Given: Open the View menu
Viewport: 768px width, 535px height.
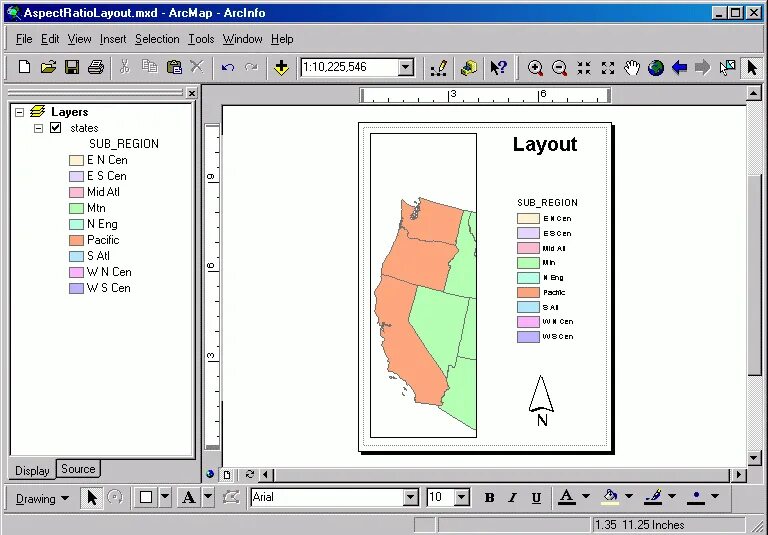Looking at the screenshot, I should point(79,39).
